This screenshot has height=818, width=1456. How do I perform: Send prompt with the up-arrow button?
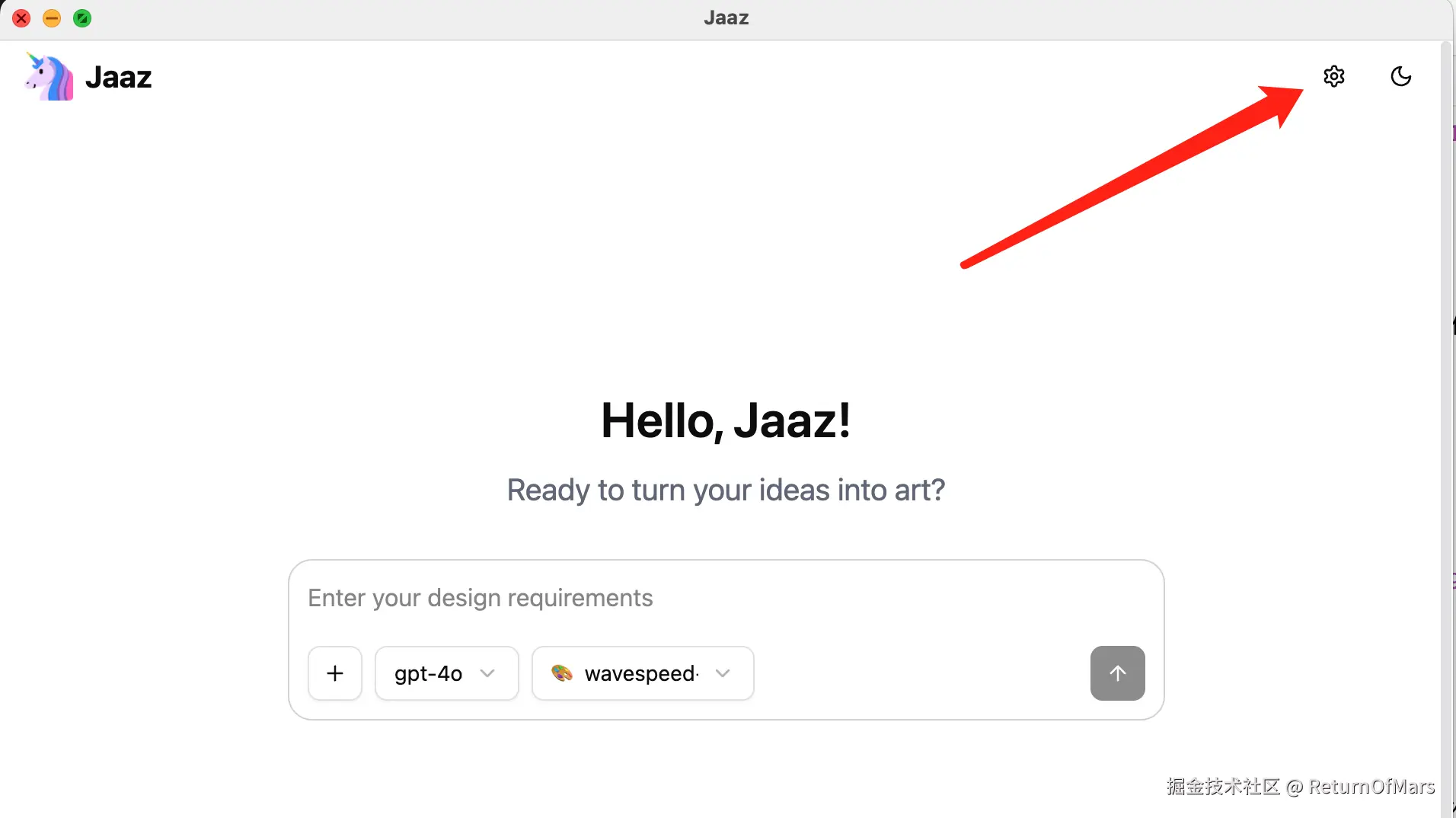(1117, 673)
